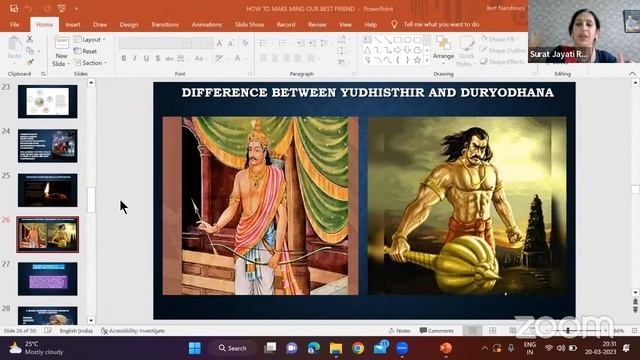Open the Text Highlight Color picker

(x=220, y=58)
